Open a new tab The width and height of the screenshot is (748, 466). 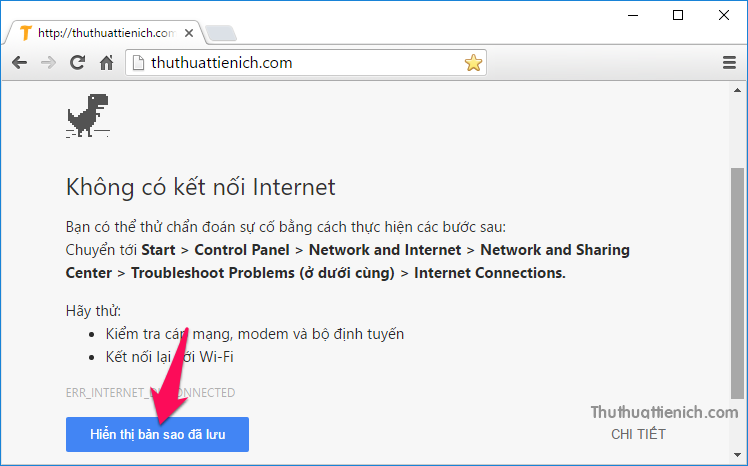(x=221, y=33)
